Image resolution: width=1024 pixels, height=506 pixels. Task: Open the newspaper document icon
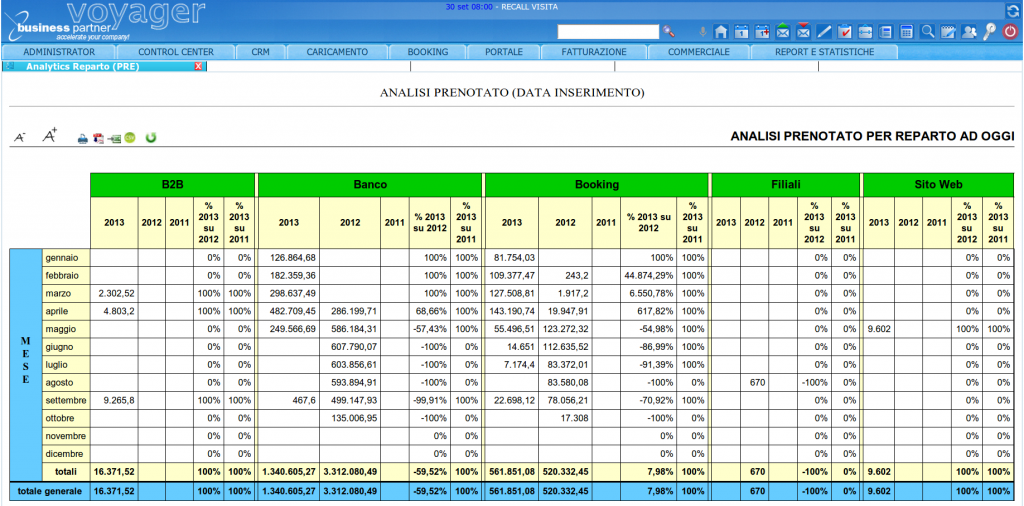coord(886,31)
